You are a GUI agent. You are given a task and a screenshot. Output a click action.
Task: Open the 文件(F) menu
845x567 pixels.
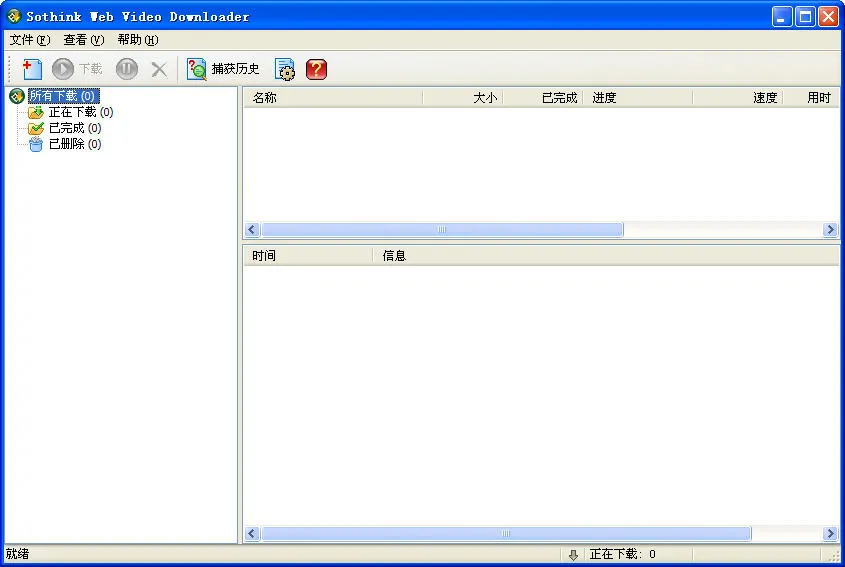point(30,40)
